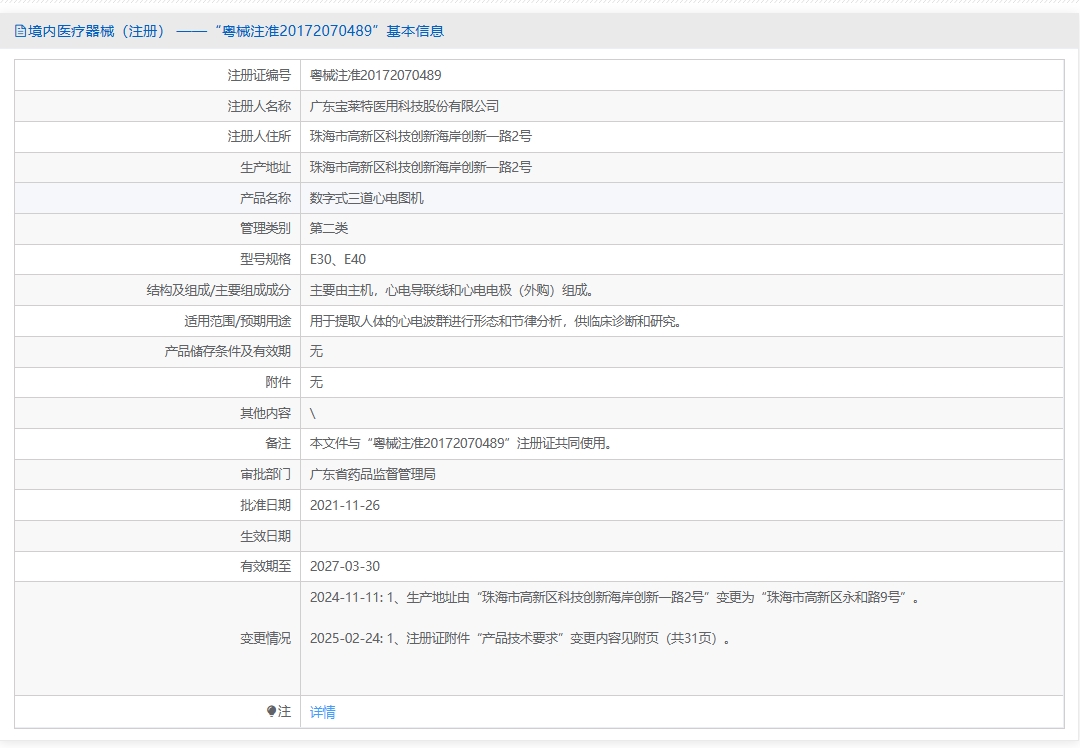The width and height of the screenshot is (1080, 748).
Task: Click the backslash value in 其他内容 row
Action: point(313,413)
